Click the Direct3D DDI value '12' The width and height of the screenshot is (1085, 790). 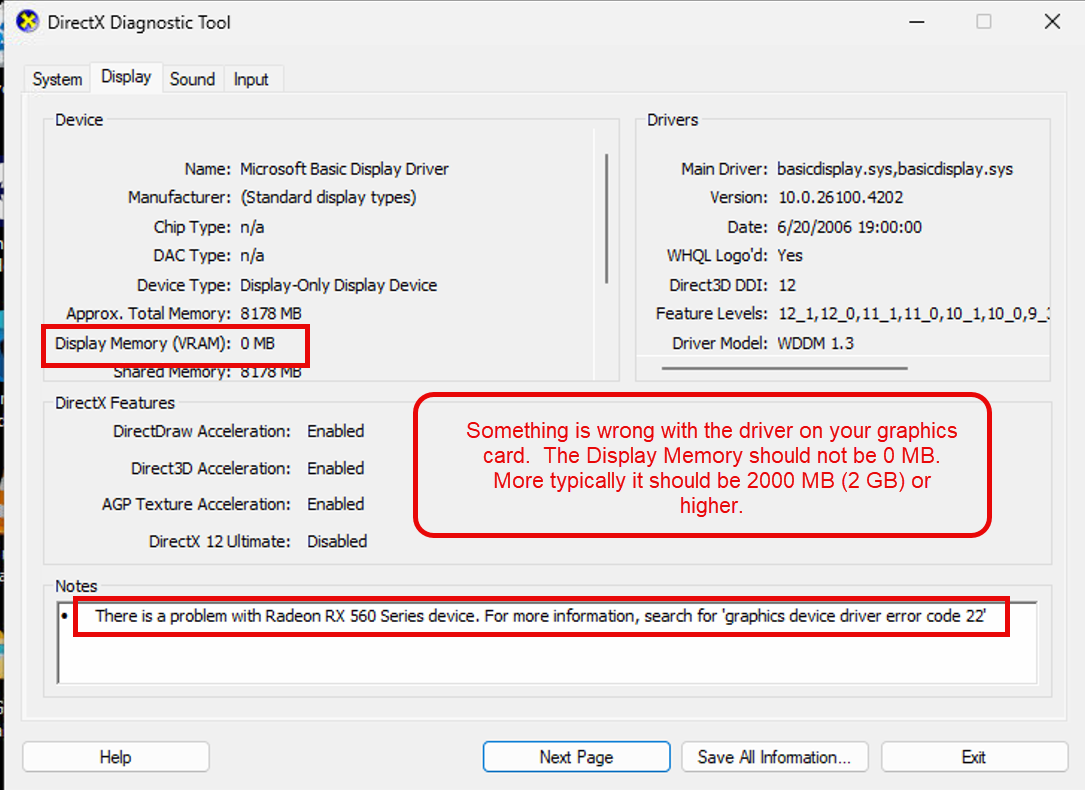coord(787,285)
